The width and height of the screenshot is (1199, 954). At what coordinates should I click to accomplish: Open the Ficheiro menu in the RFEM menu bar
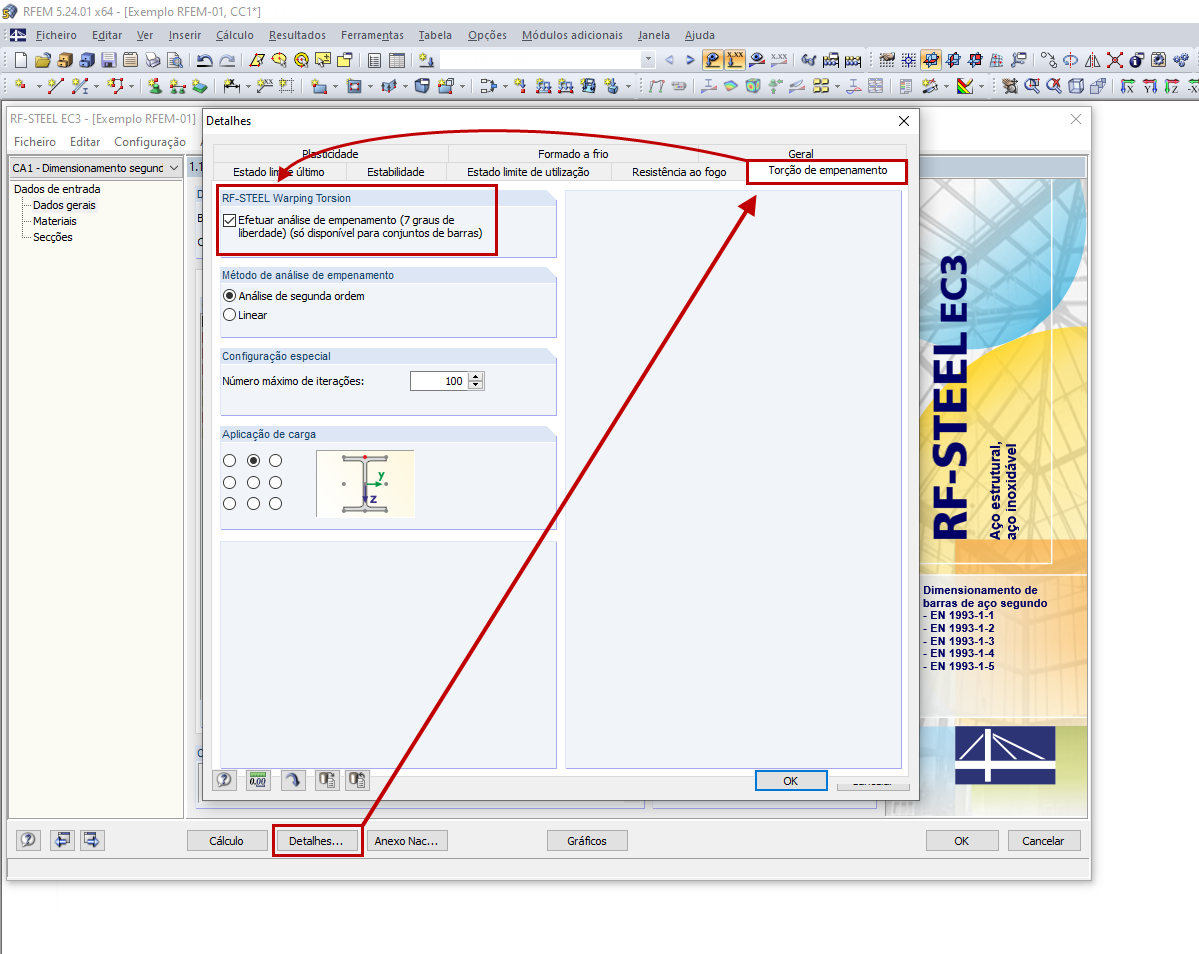tap(56, 35)
